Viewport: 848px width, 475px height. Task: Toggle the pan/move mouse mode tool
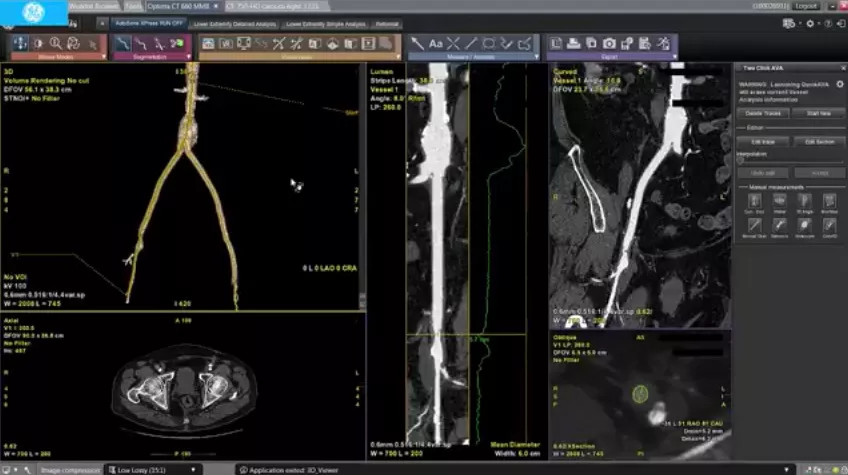pos(20,43)
